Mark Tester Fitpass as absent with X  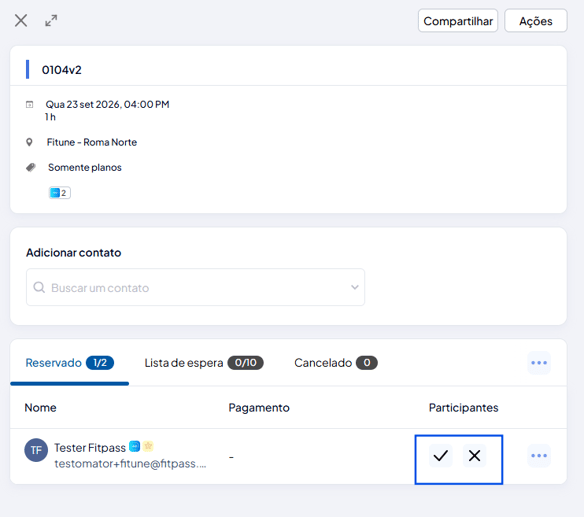pos(474,456)
